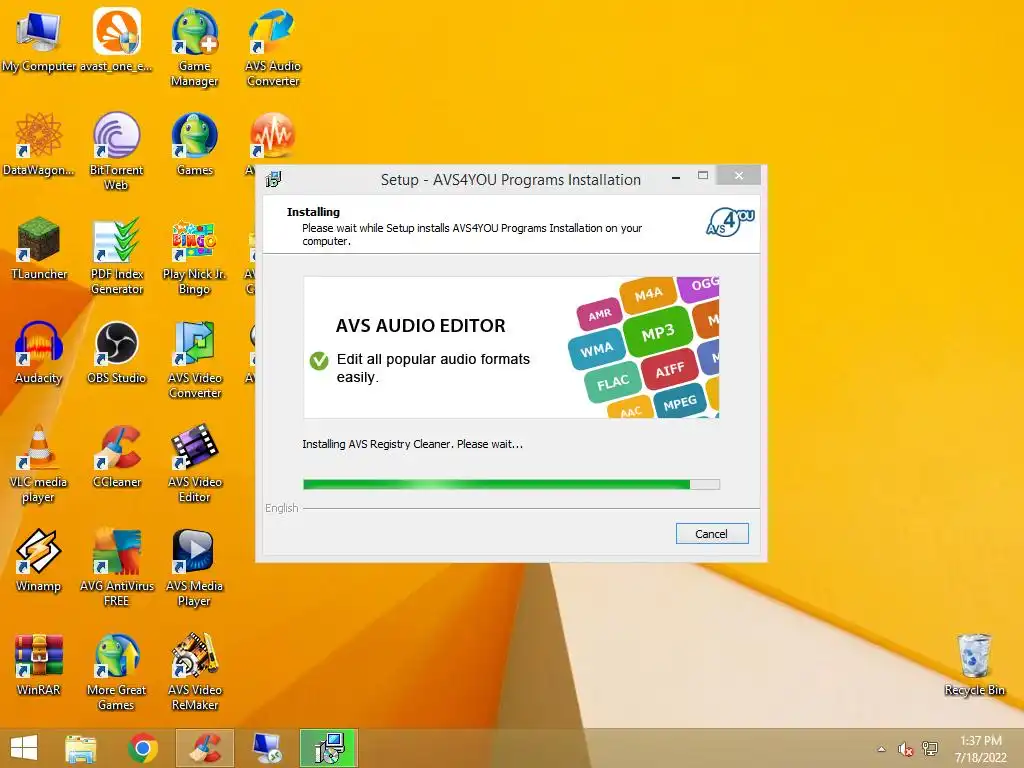Launch Winamp desktop shortcut
Viewport: 1024px width, 768px height.
pos(39,560)
